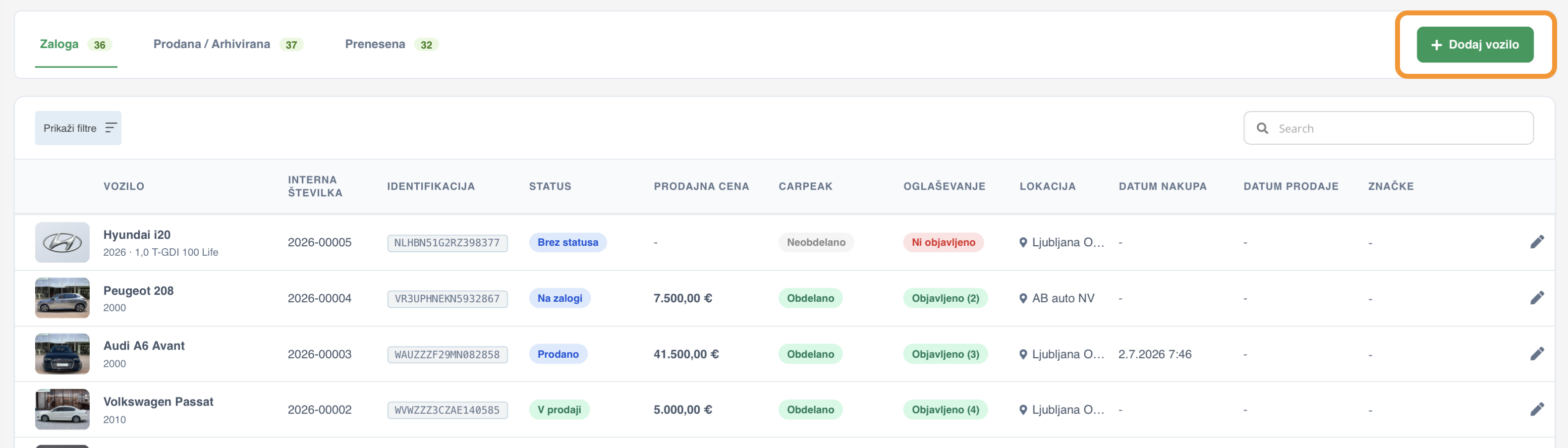Switch to the Prenesena tab
Screen dimensions: 1568x448
[x=392, y=45]
